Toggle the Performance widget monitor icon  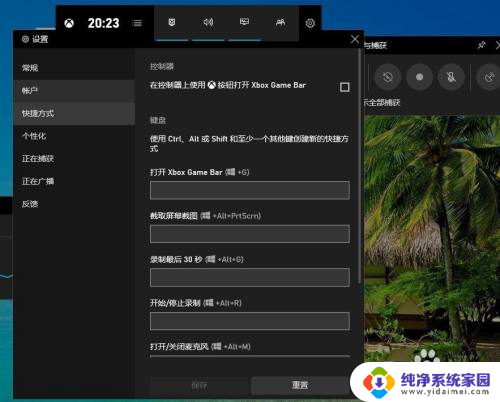pos(244,22)
